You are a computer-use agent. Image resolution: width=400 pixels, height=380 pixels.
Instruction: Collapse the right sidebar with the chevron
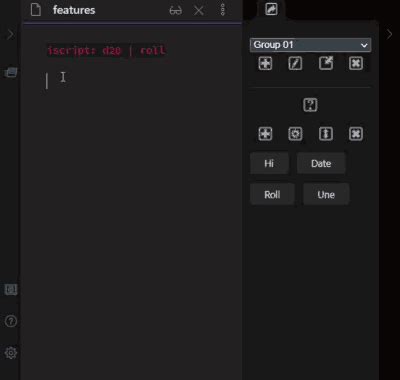389,34
